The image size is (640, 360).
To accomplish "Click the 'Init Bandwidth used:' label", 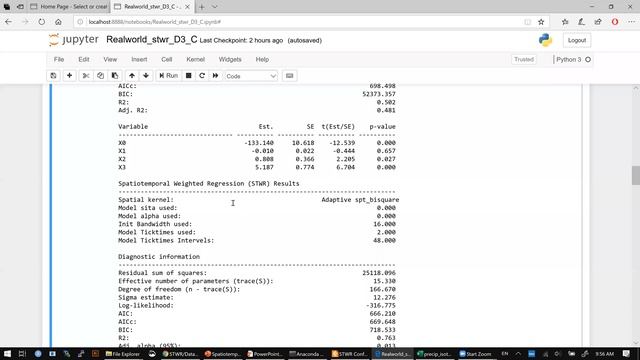I will pos(155,224).
